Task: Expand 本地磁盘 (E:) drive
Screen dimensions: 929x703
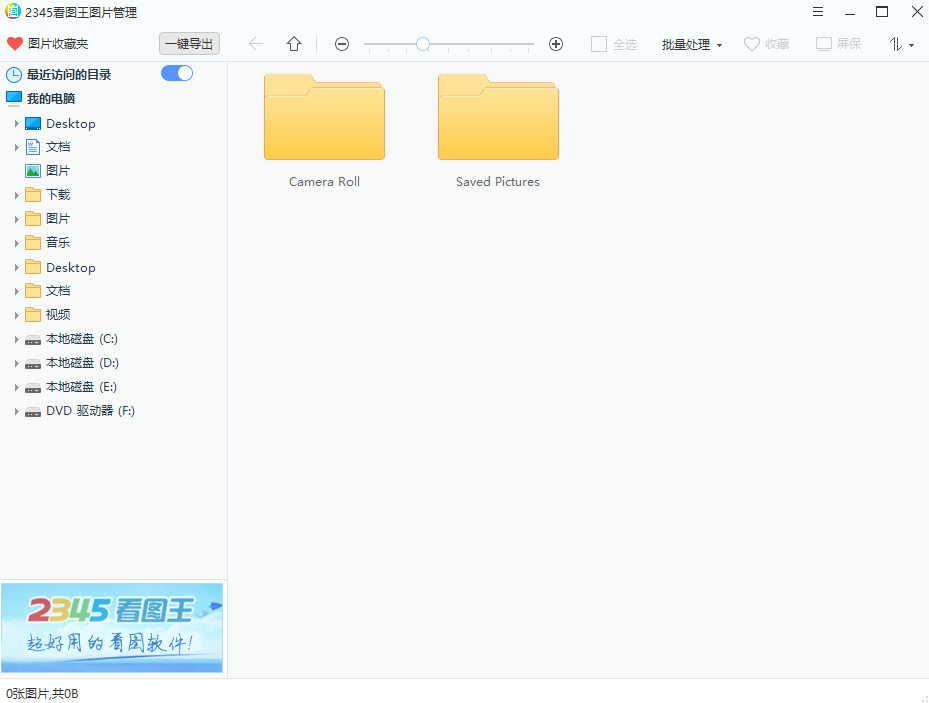Action: coord(17,387)
